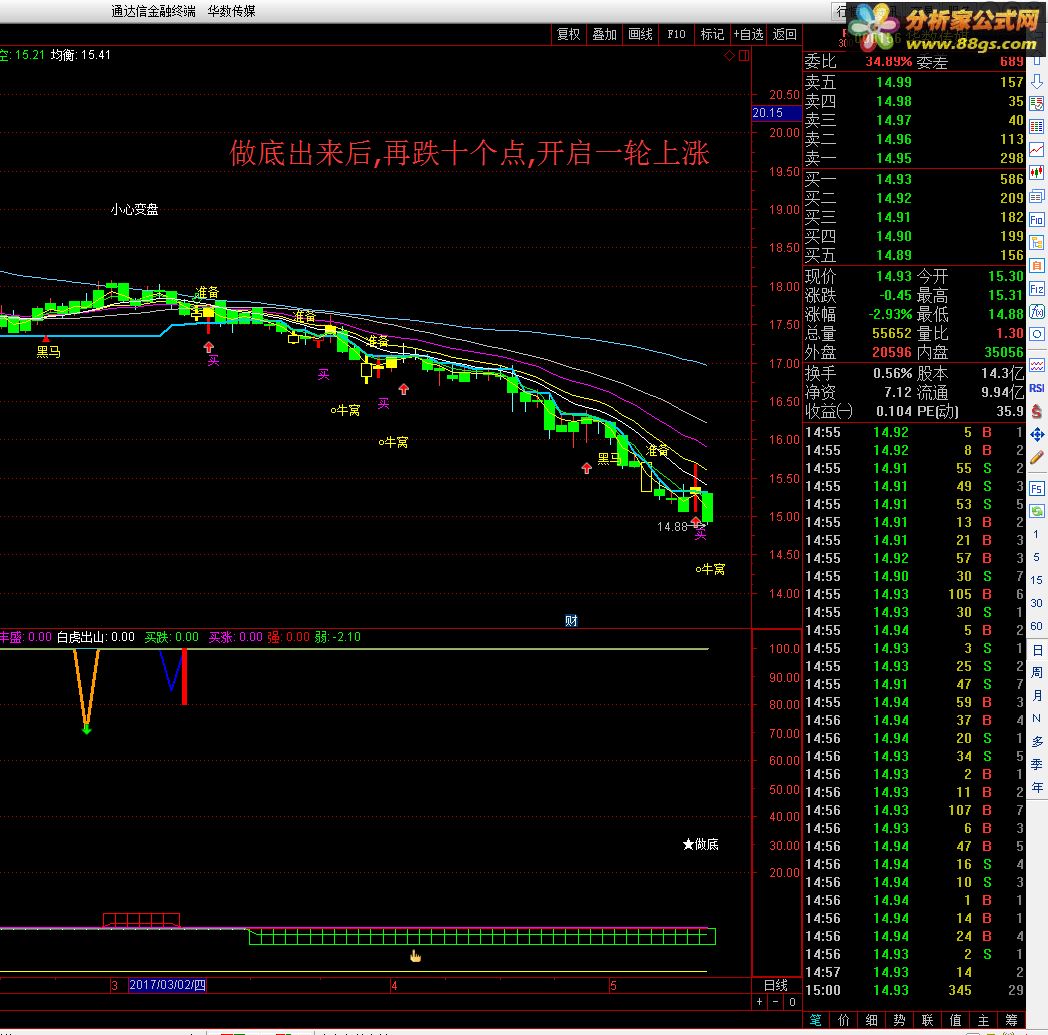This screenshot has width=1048, height=1035.
Task: Switch to the intraday line chart icon
Action: (1037, 150)
